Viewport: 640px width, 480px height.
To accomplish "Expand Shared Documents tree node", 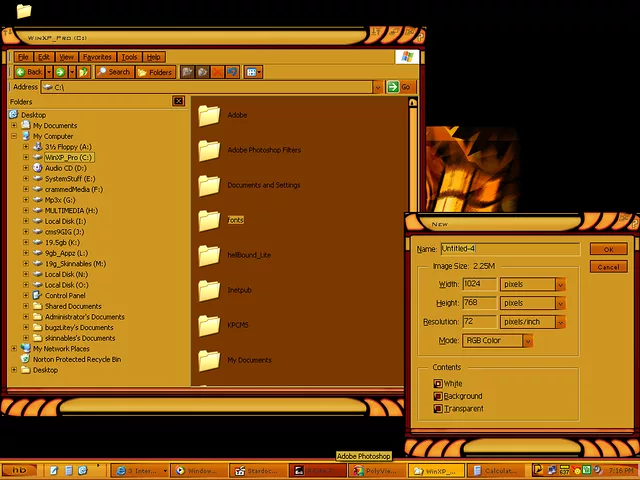I will click(26, 306).
